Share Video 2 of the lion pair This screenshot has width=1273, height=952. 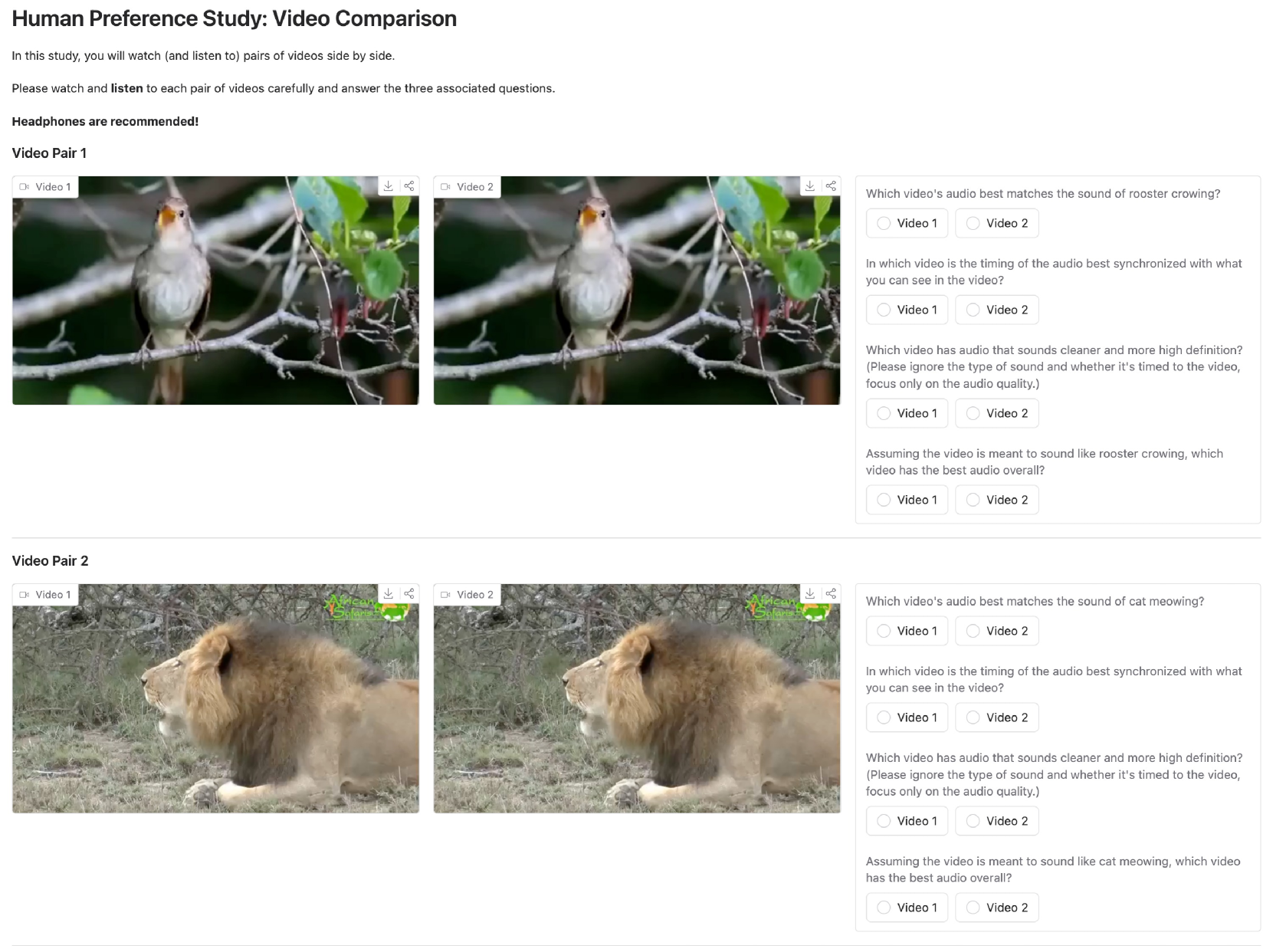point(831,594)
